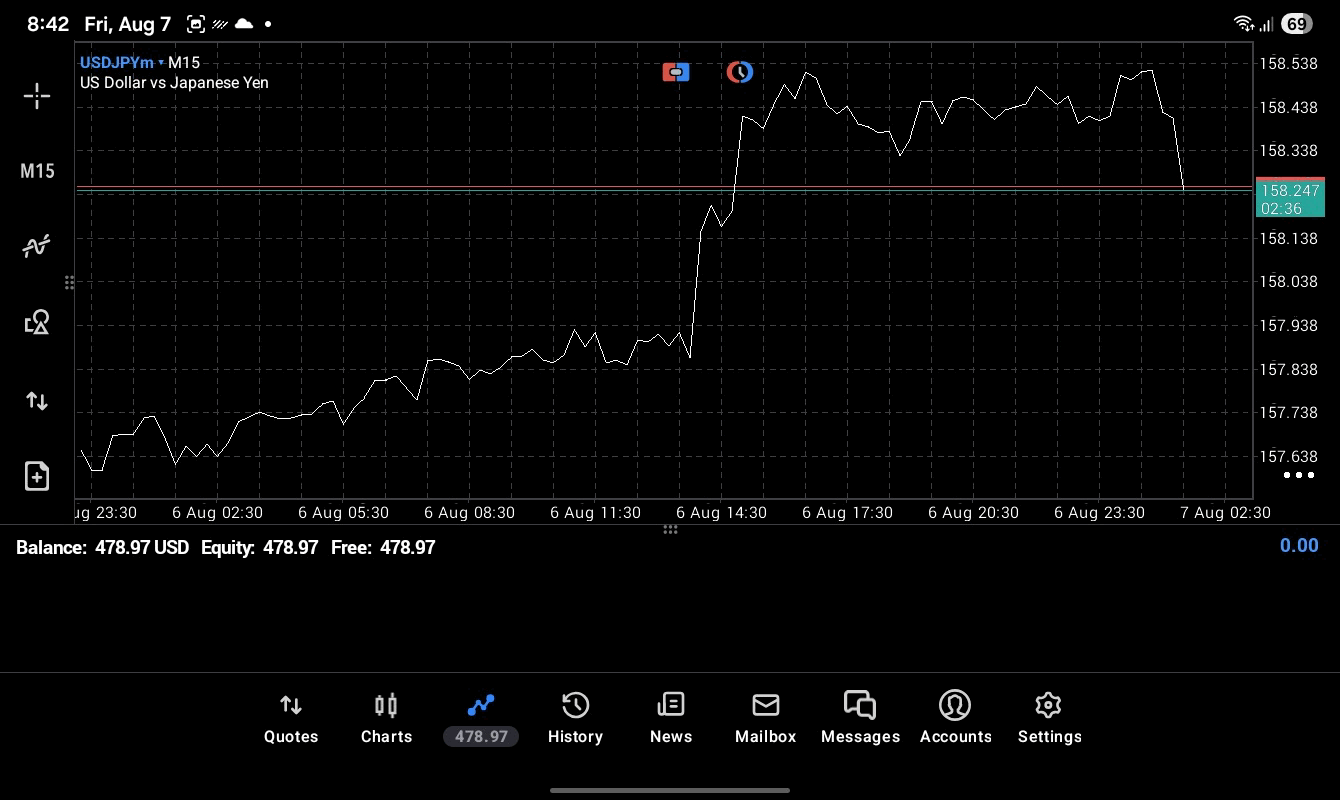
Task: Tap the 158.038 price axis label
Action: pyautogui.click(x=1288, y=281)
